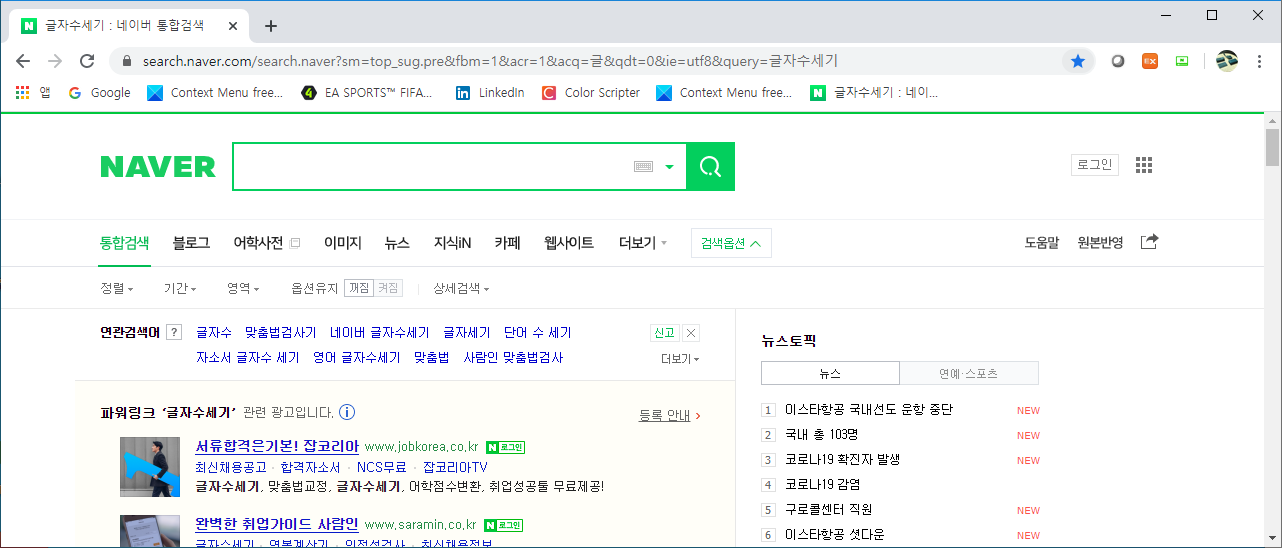This screenshot has height=548, width=1282.
Task: Close related searches with the X icon
Action: tap(691, 333)
